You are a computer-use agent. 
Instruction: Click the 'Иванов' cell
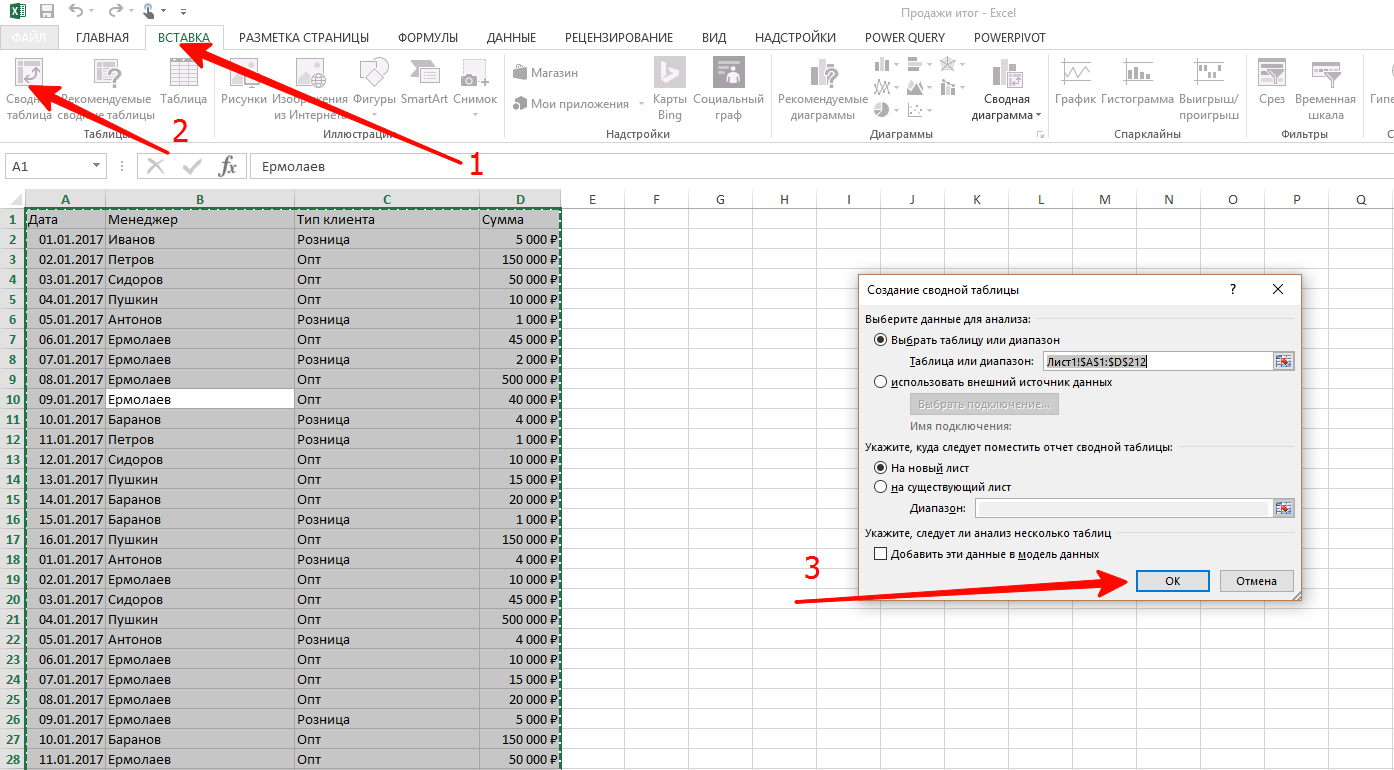pyautogui.click(x=200, y=239)
